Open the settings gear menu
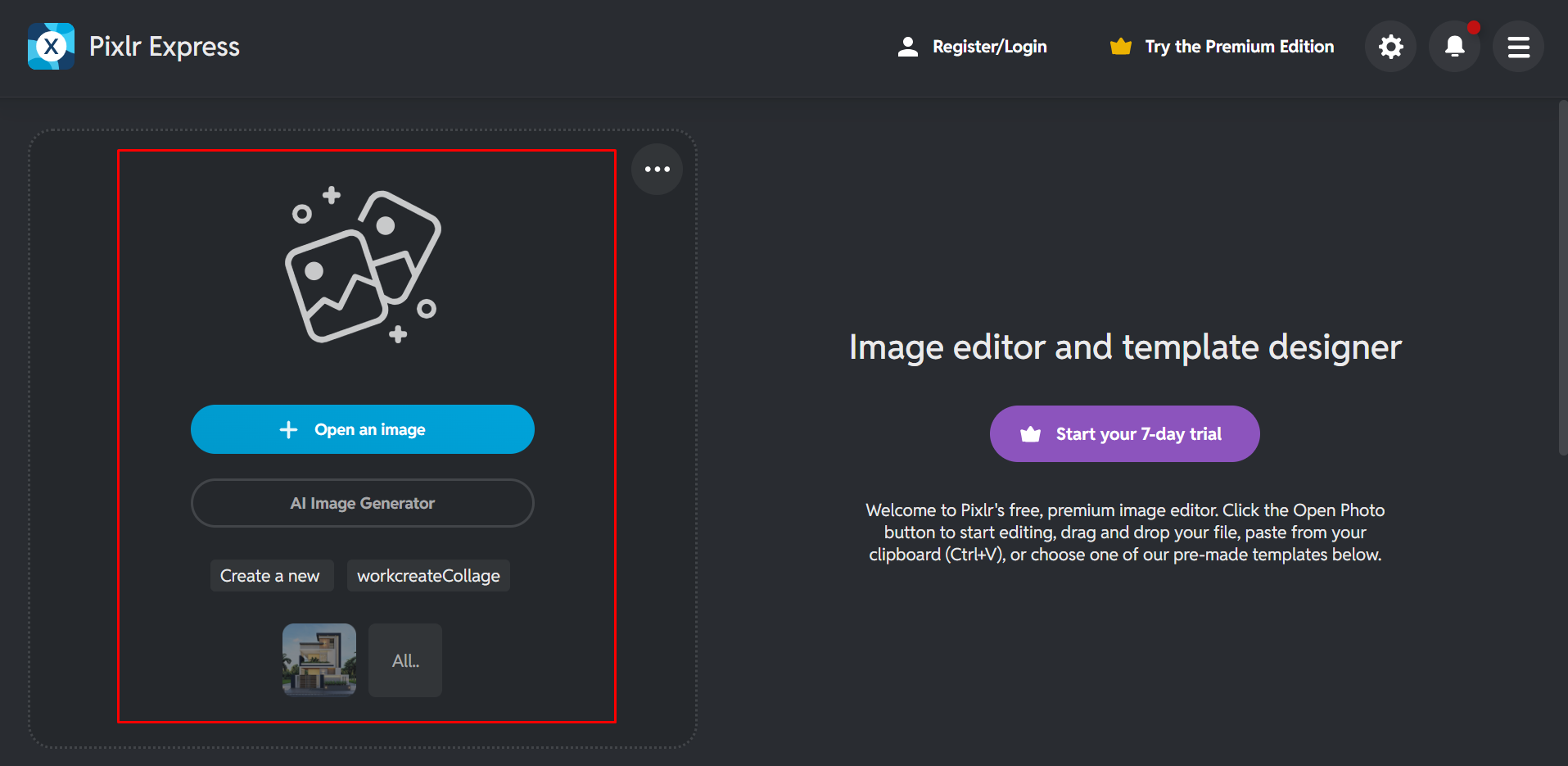Screen dimensions: 1568x766 point(1390,47)
